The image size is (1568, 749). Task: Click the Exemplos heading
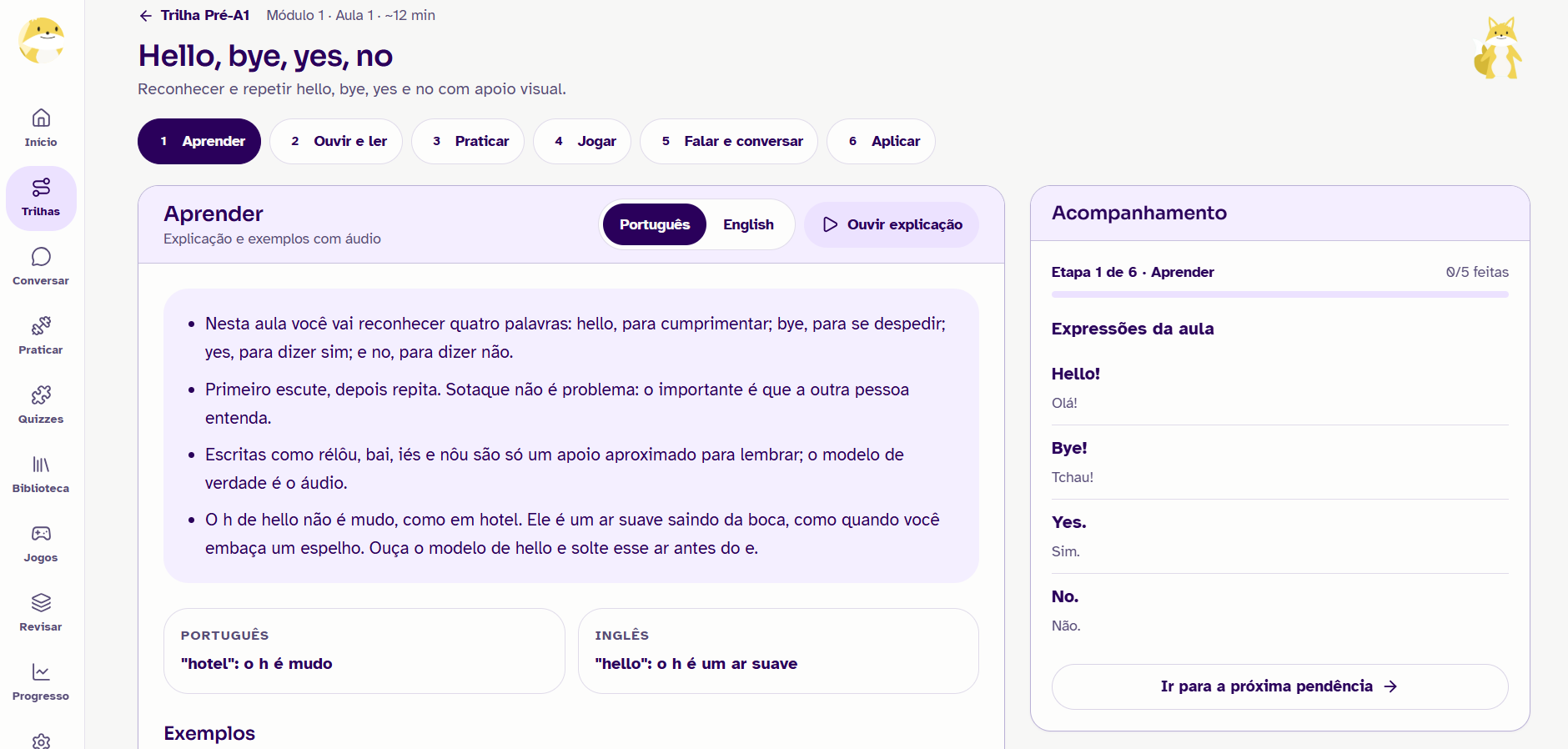click(209, 733)
